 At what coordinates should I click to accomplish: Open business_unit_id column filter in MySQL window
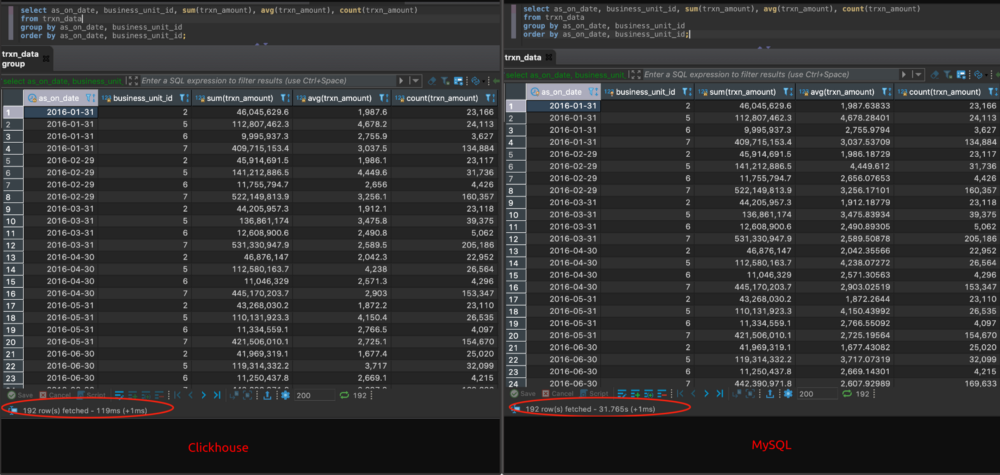pos(686,92)
